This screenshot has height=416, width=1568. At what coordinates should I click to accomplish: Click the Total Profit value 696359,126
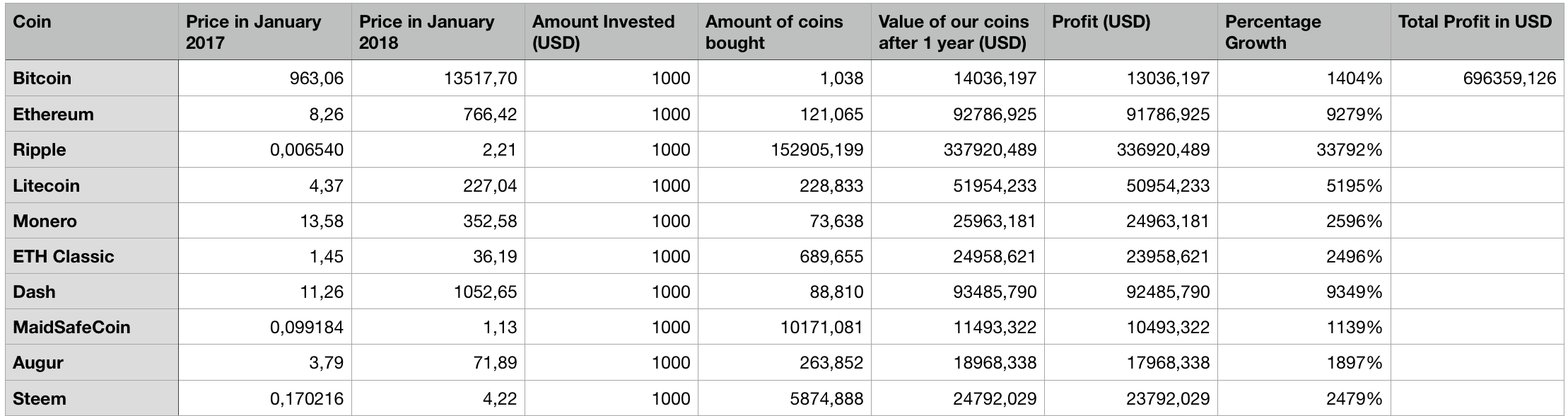[x=1509, y=78]
